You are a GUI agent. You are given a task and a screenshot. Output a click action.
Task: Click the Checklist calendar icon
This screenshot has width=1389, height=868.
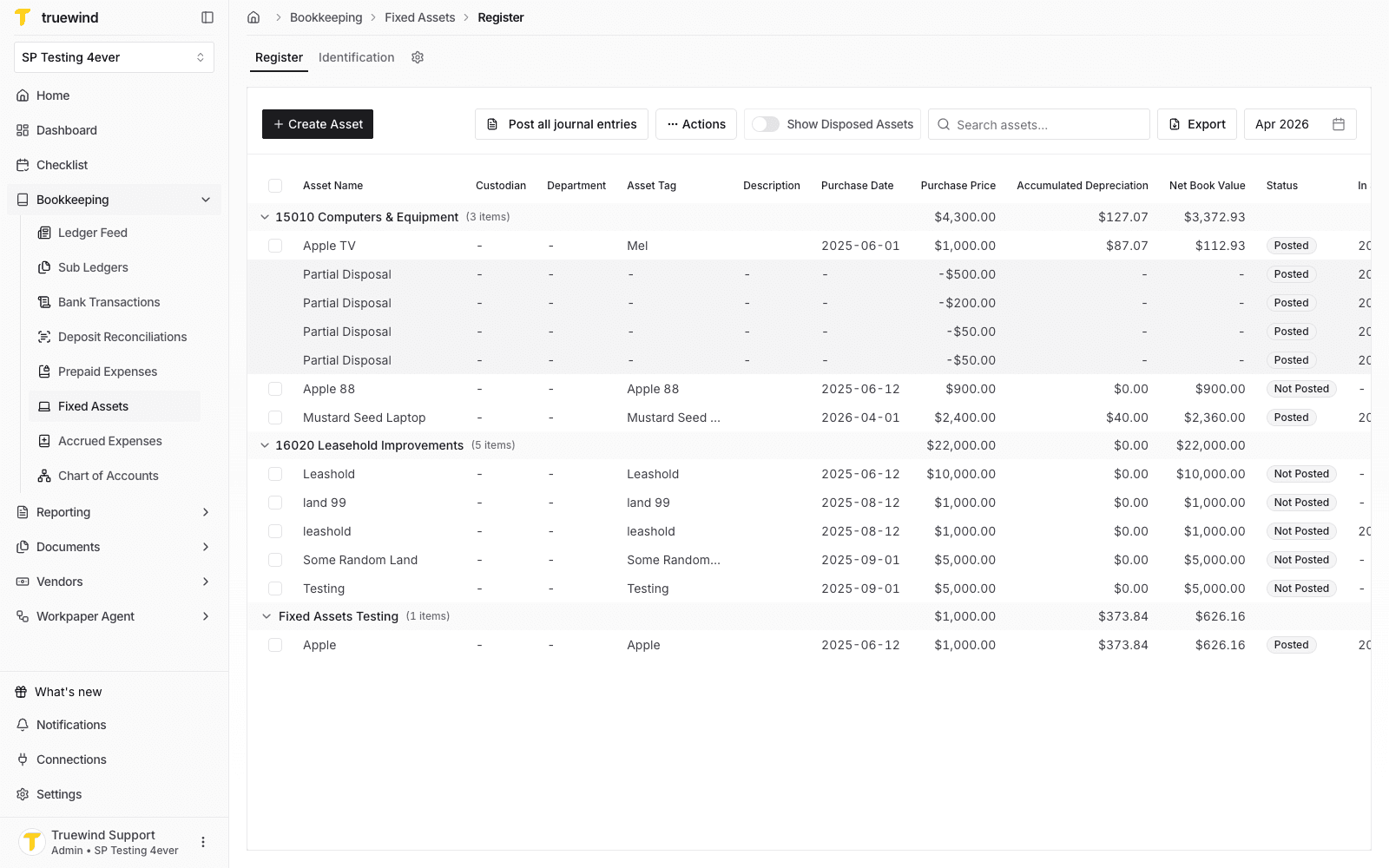23,165
